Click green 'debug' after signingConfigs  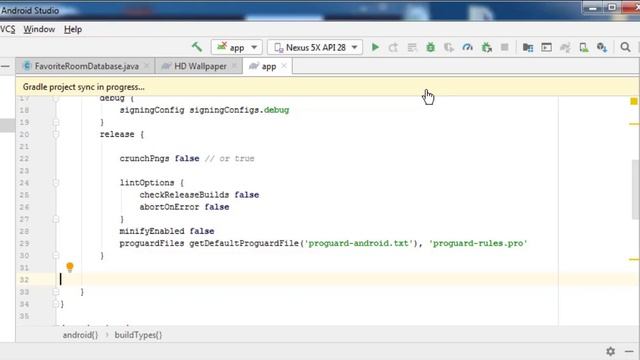[x=276, y=110]
